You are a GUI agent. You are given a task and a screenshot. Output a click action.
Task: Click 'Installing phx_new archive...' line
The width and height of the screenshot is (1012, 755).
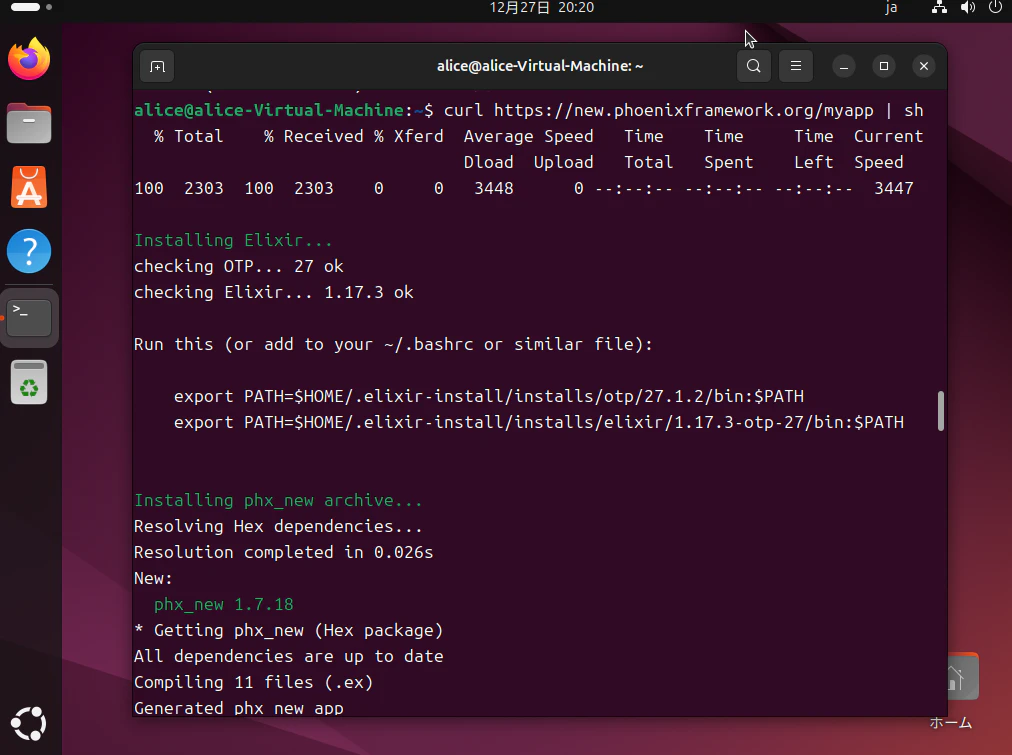coord(278,501)
